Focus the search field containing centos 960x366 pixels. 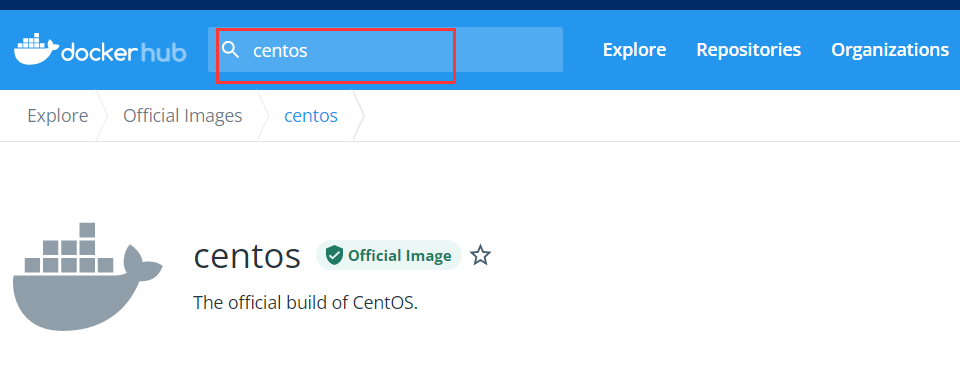point(385,50)
